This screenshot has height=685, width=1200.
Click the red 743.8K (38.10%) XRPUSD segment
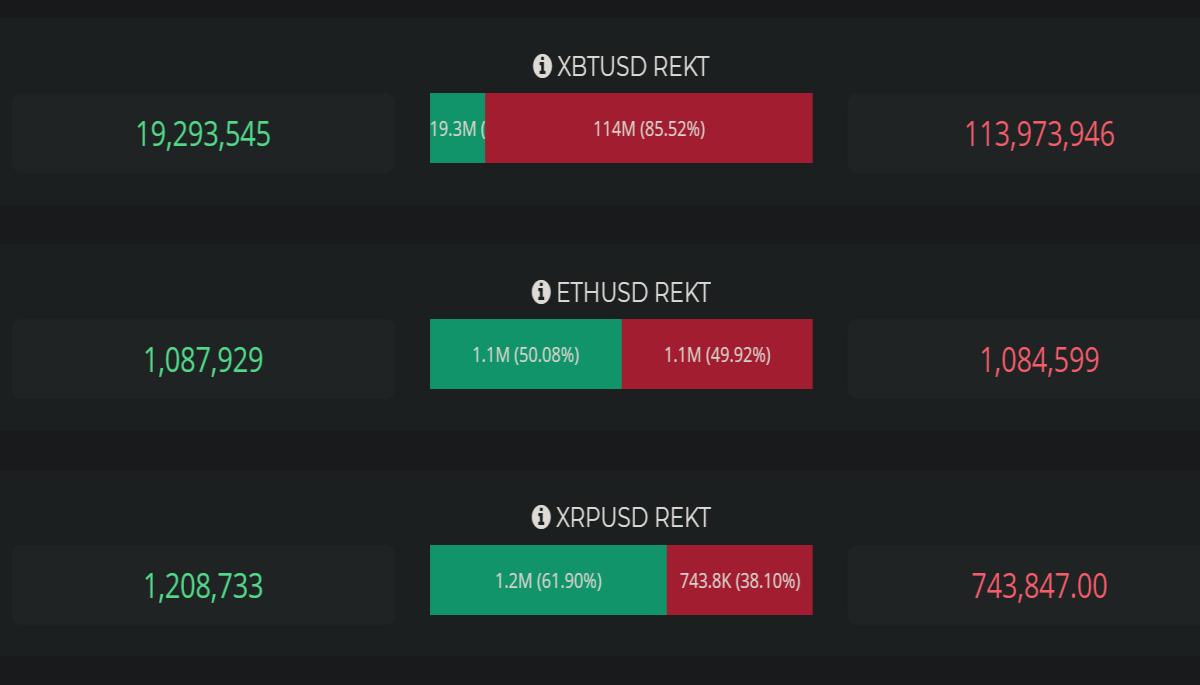pos(740,580)
